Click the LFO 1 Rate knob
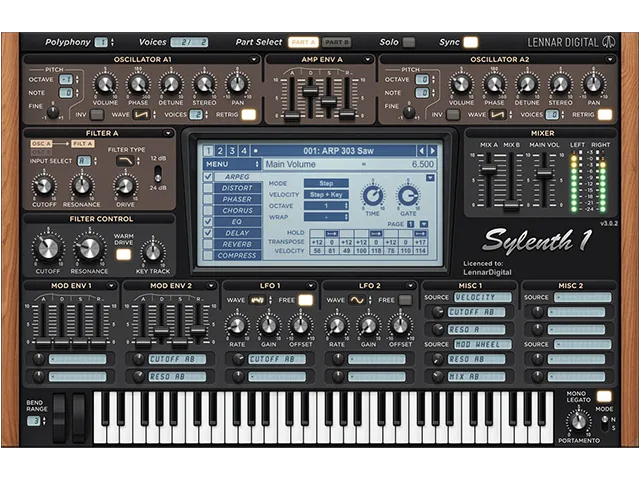Image resolution: width=640 pixels, height=480 pixels. click(237, 326)
